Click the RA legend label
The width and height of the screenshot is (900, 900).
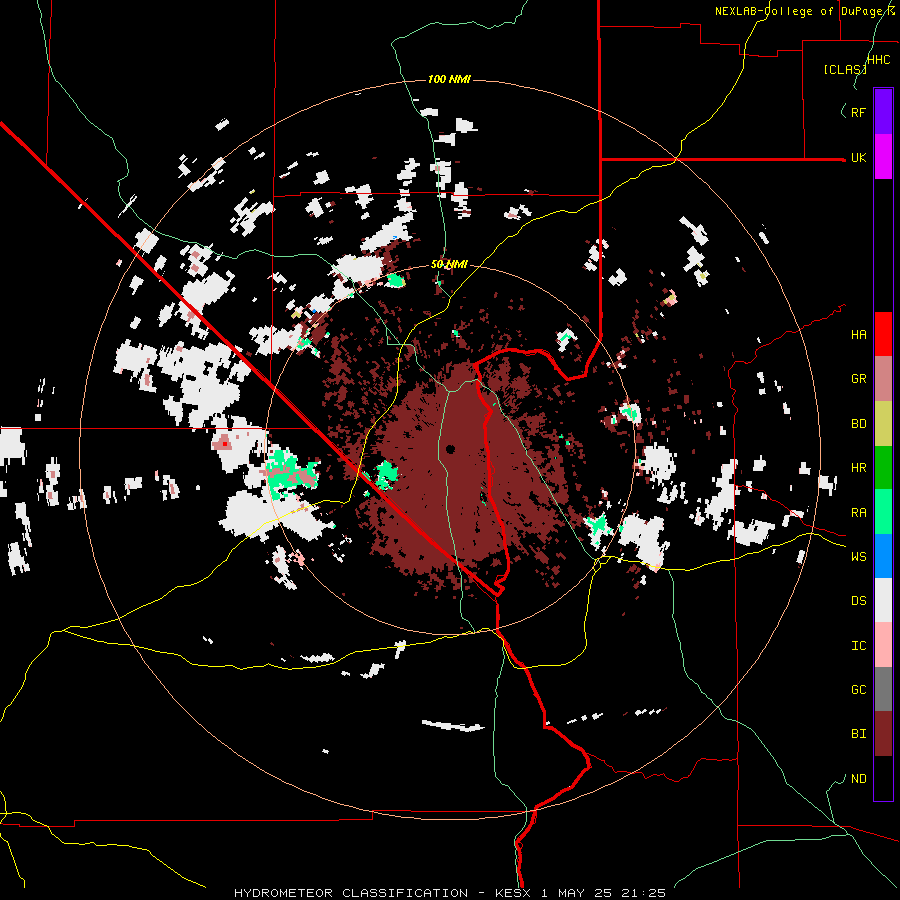point(858,513)
